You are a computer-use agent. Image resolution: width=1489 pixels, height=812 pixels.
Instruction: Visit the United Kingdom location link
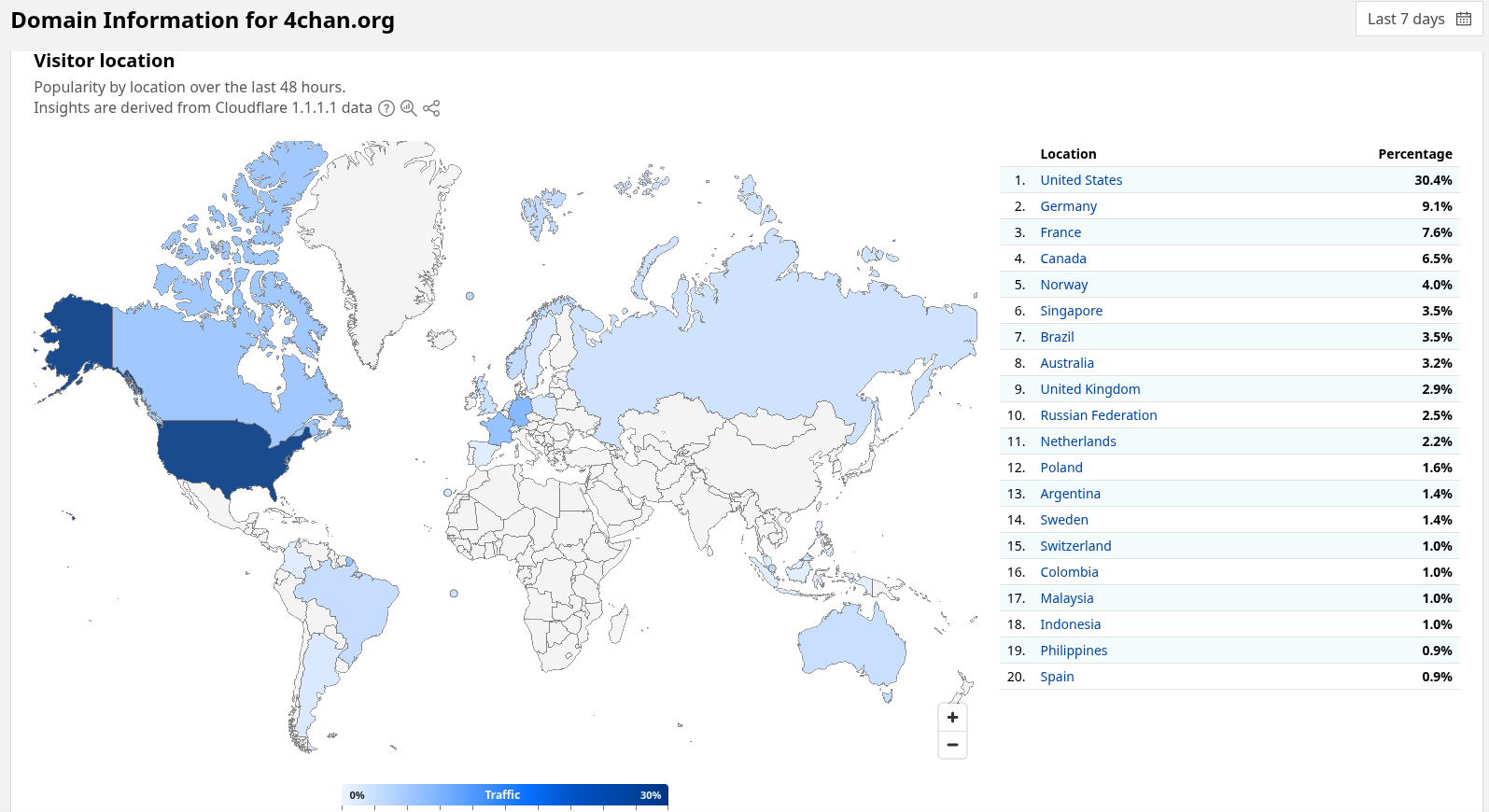pyautogui.click(x=1090, y=389)
